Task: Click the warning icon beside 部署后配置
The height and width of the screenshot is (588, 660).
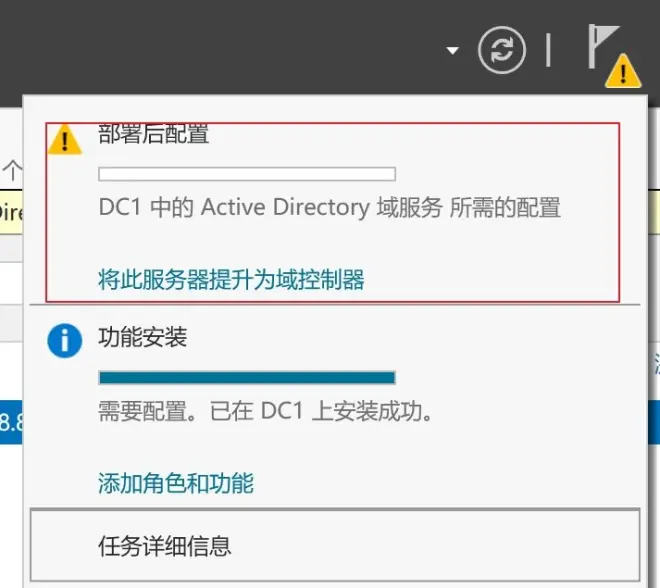Action: tap(64, 140)
